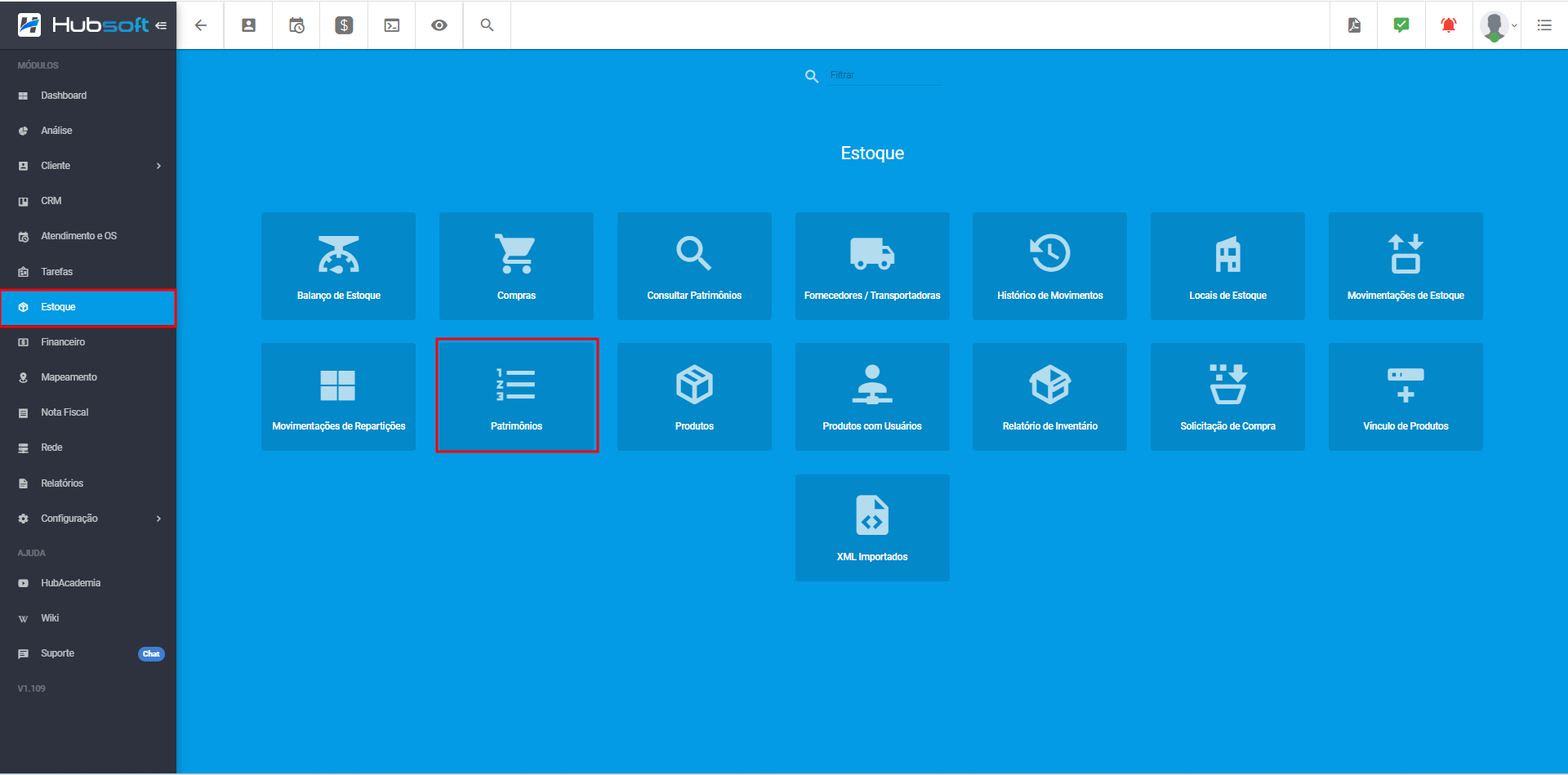
Task: Open Produtos com Usuários tile
Action: point(872,397)
